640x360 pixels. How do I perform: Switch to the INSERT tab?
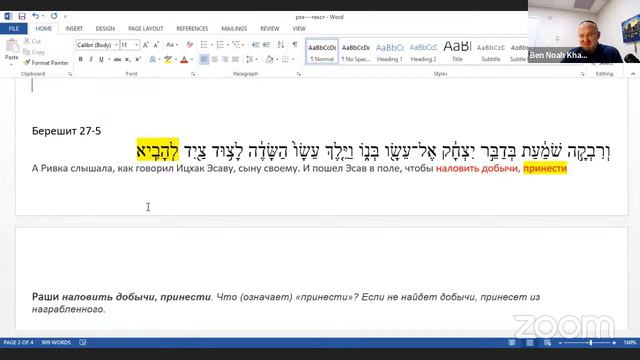74,29
